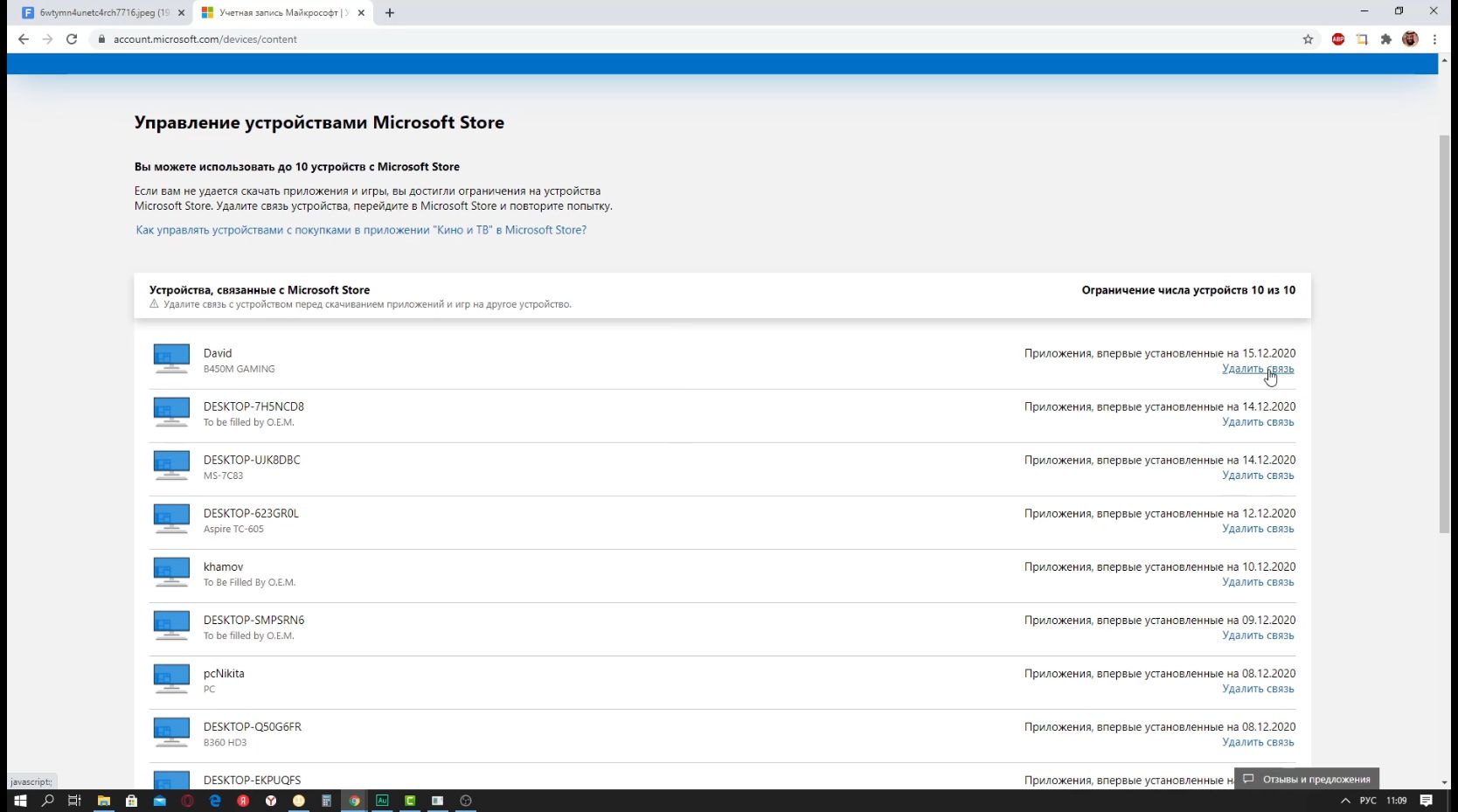Select the Aspire TC-605 model text
This screenshot has height=812, width=1458.
(x=233, y=529)
